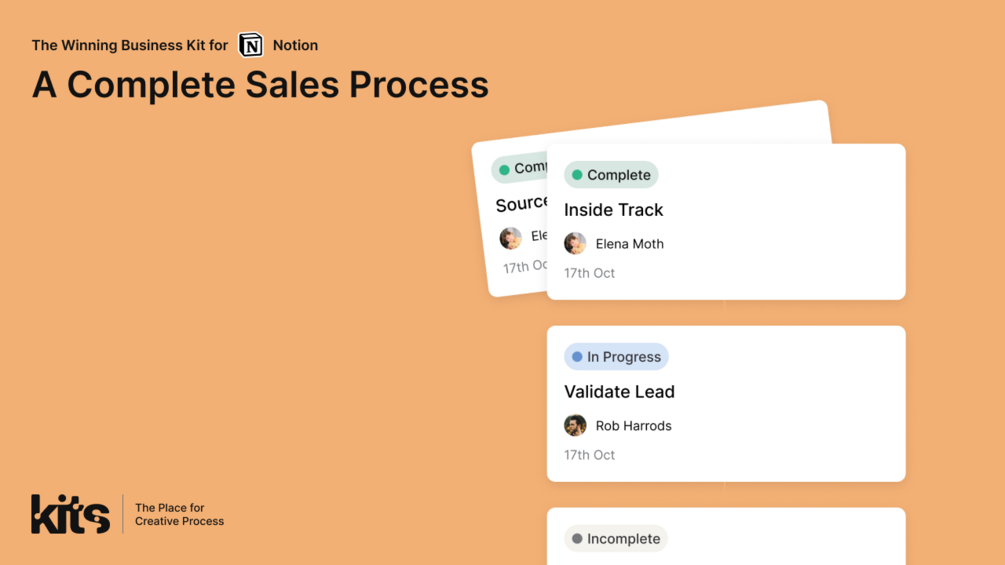The image size is (1005, 565).
Task: Open the partially hidden Source card title
Action: pyautogui.click(x=521, y=204)
